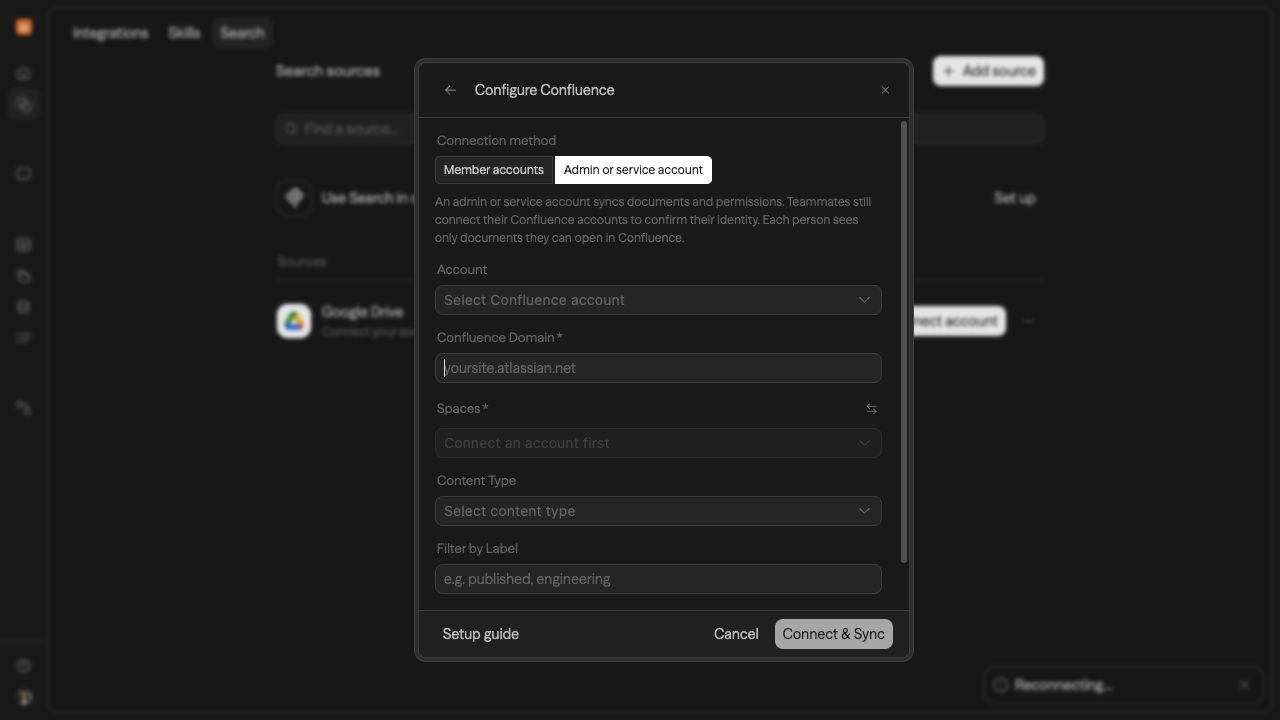Screen dimensions: 1280x720
Task: Select Admin or service account method
Action: (x=633, y=170)
